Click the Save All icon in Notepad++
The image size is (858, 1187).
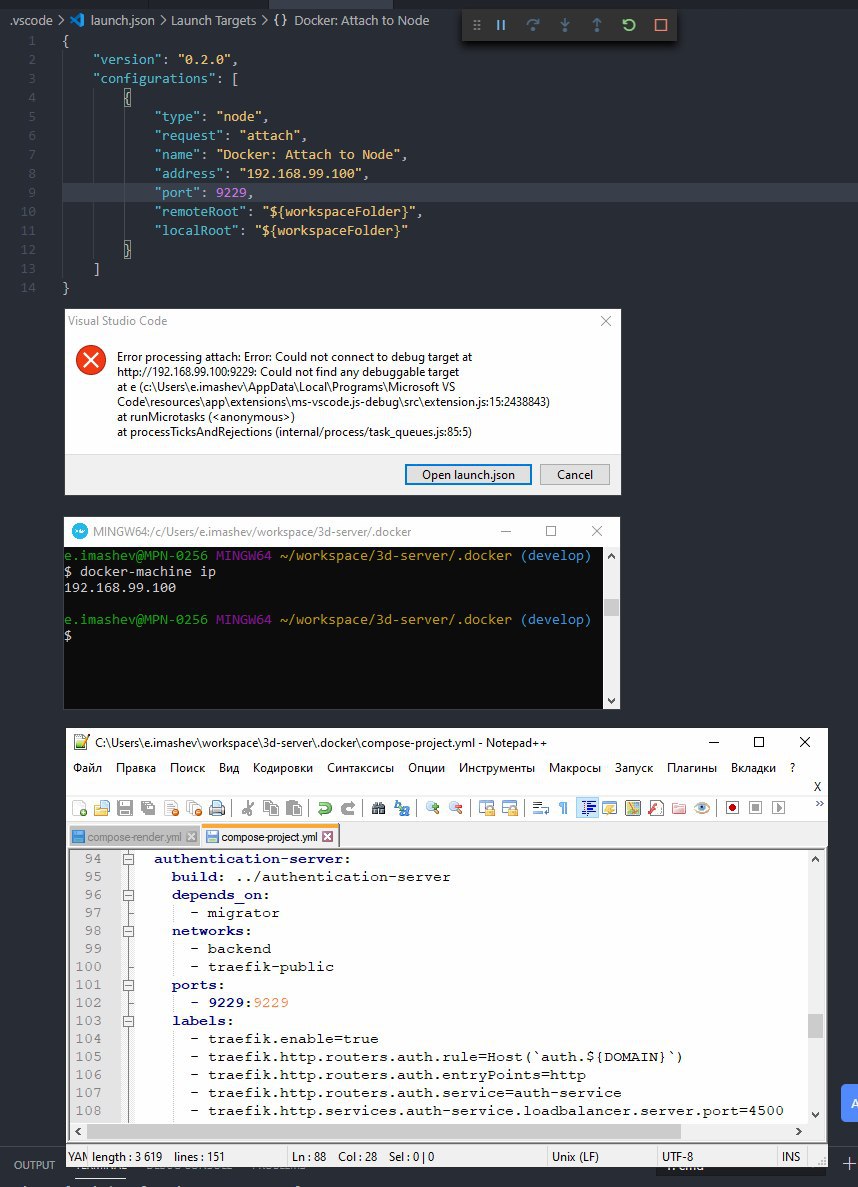click(x=148, y=808)
